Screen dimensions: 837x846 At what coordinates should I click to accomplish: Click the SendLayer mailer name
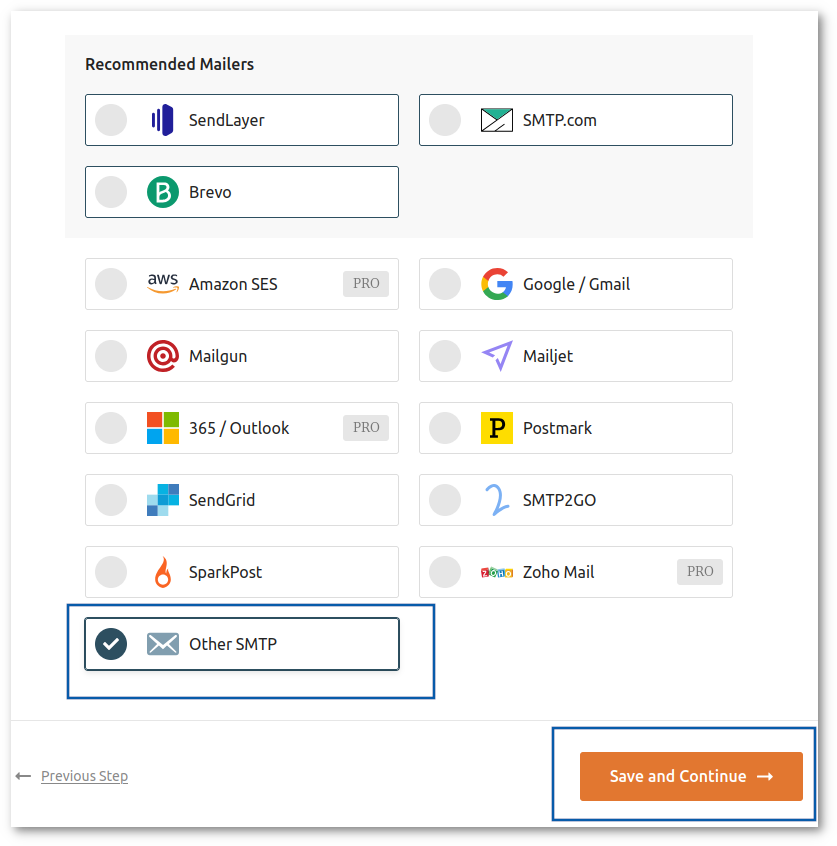227,120
